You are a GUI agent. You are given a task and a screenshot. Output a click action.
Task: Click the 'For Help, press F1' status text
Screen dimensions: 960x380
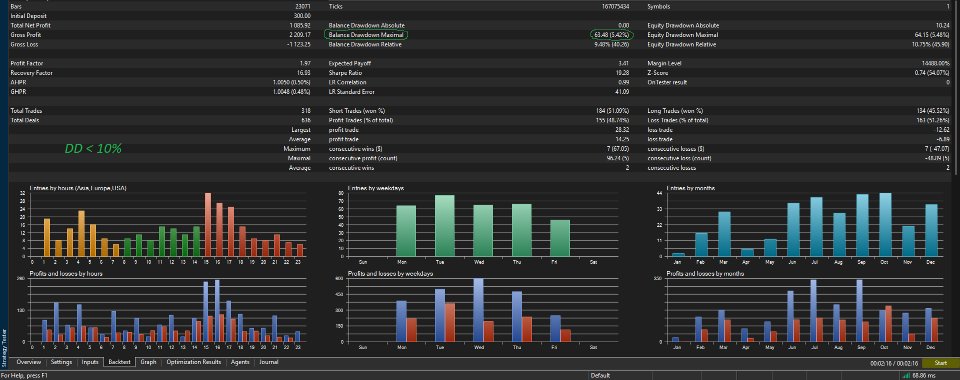tap(23, 376)
